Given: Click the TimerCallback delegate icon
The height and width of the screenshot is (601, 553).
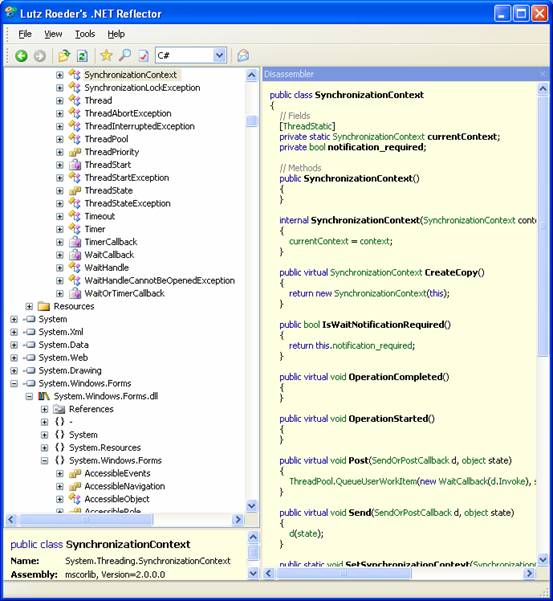Looking at the screenshot, I should point(75,242).
